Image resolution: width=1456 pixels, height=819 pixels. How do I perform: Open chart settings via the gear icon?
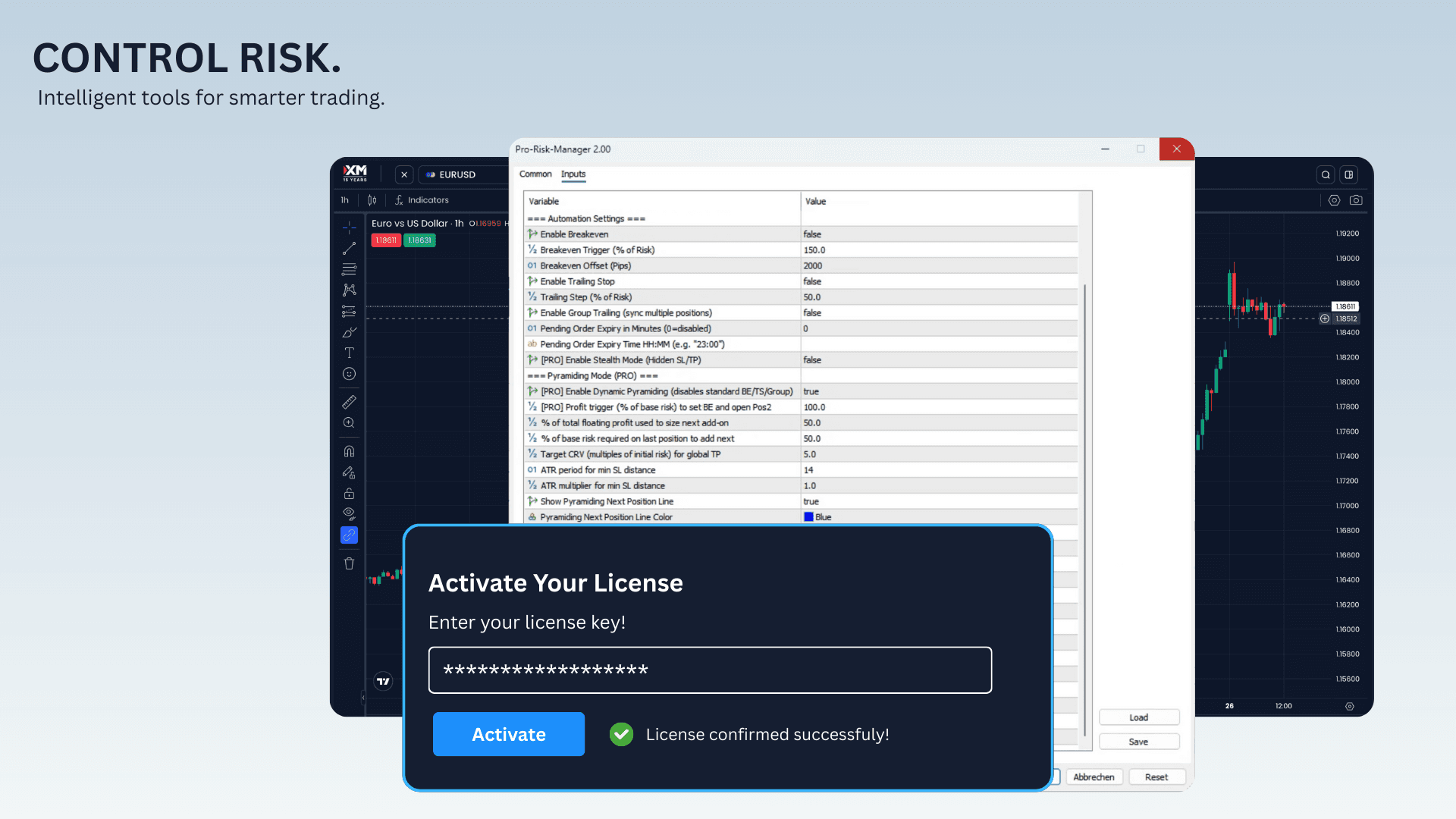pyautogui.click(x=1334, y=200)
